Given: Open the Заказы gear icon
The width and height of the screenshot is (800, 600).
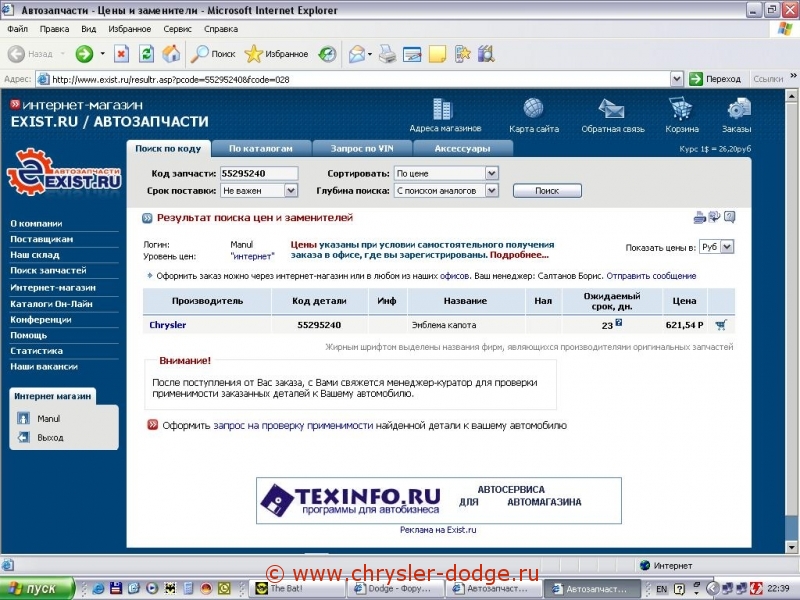Looking at the screenshot, I should (x=739, y=109).
